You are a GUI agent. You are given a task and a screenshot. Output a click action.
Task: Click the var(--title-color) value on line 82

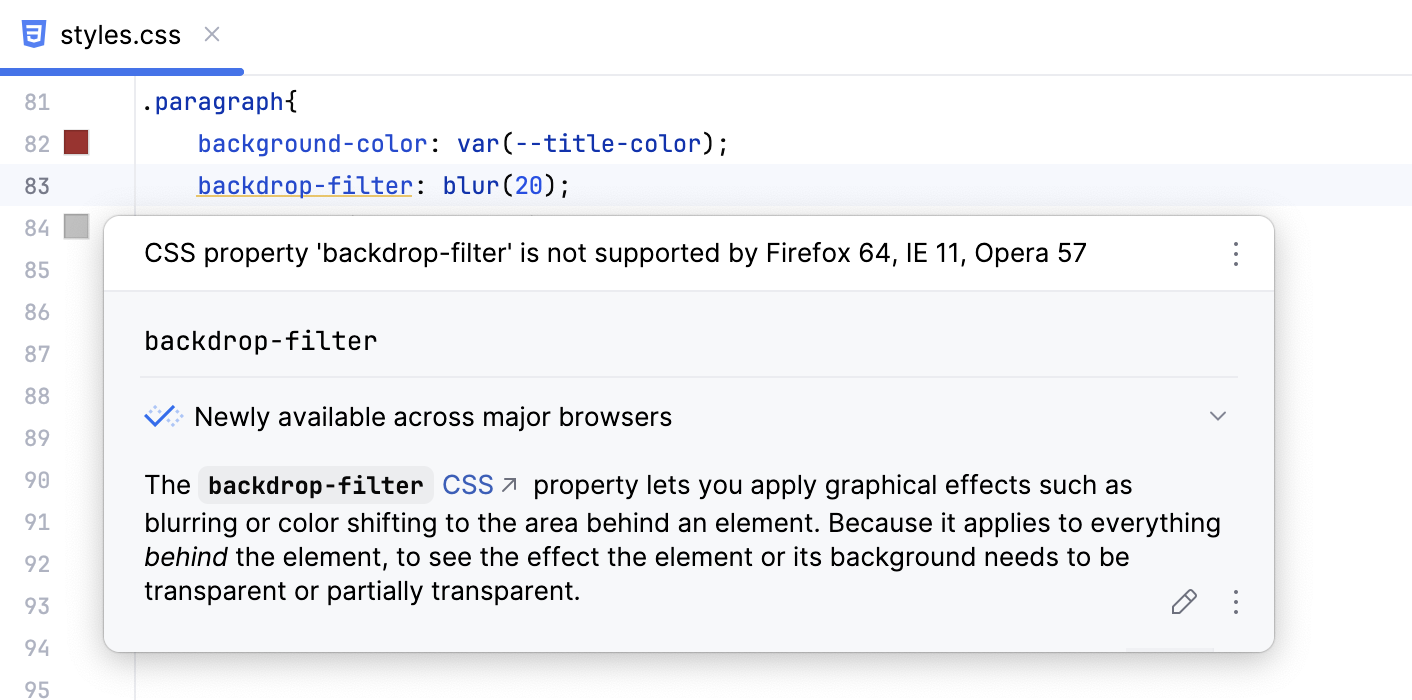590,143
